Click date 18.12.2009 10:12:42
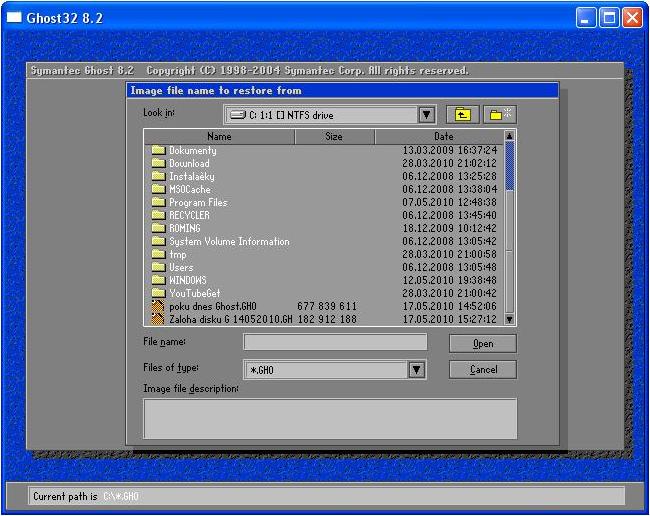Viewport: 650px width, 516px height. pyautogui.click(x=449, y=228)
